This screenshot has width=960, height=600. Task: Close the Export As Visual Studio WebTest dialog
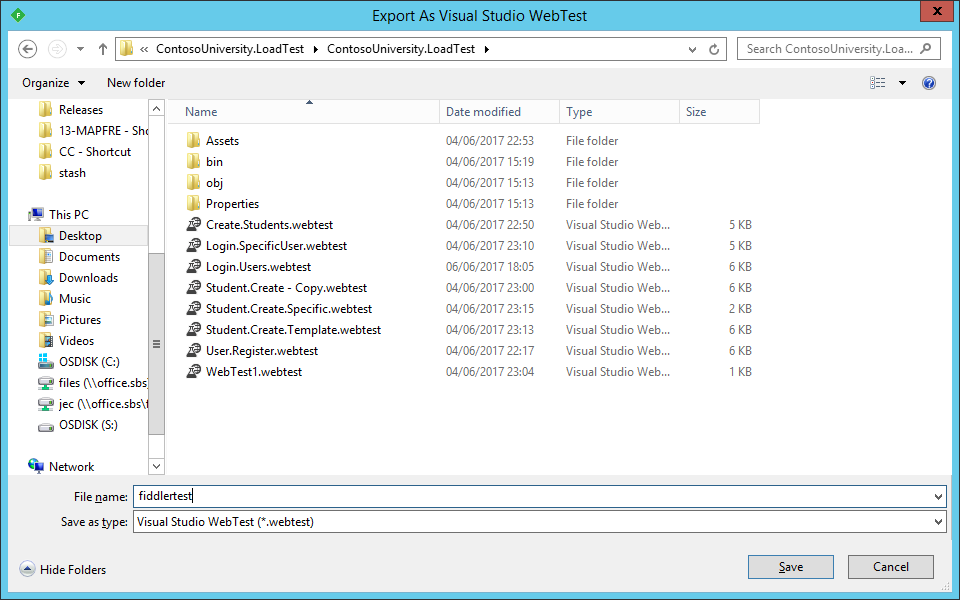click(x=937, y=11)
